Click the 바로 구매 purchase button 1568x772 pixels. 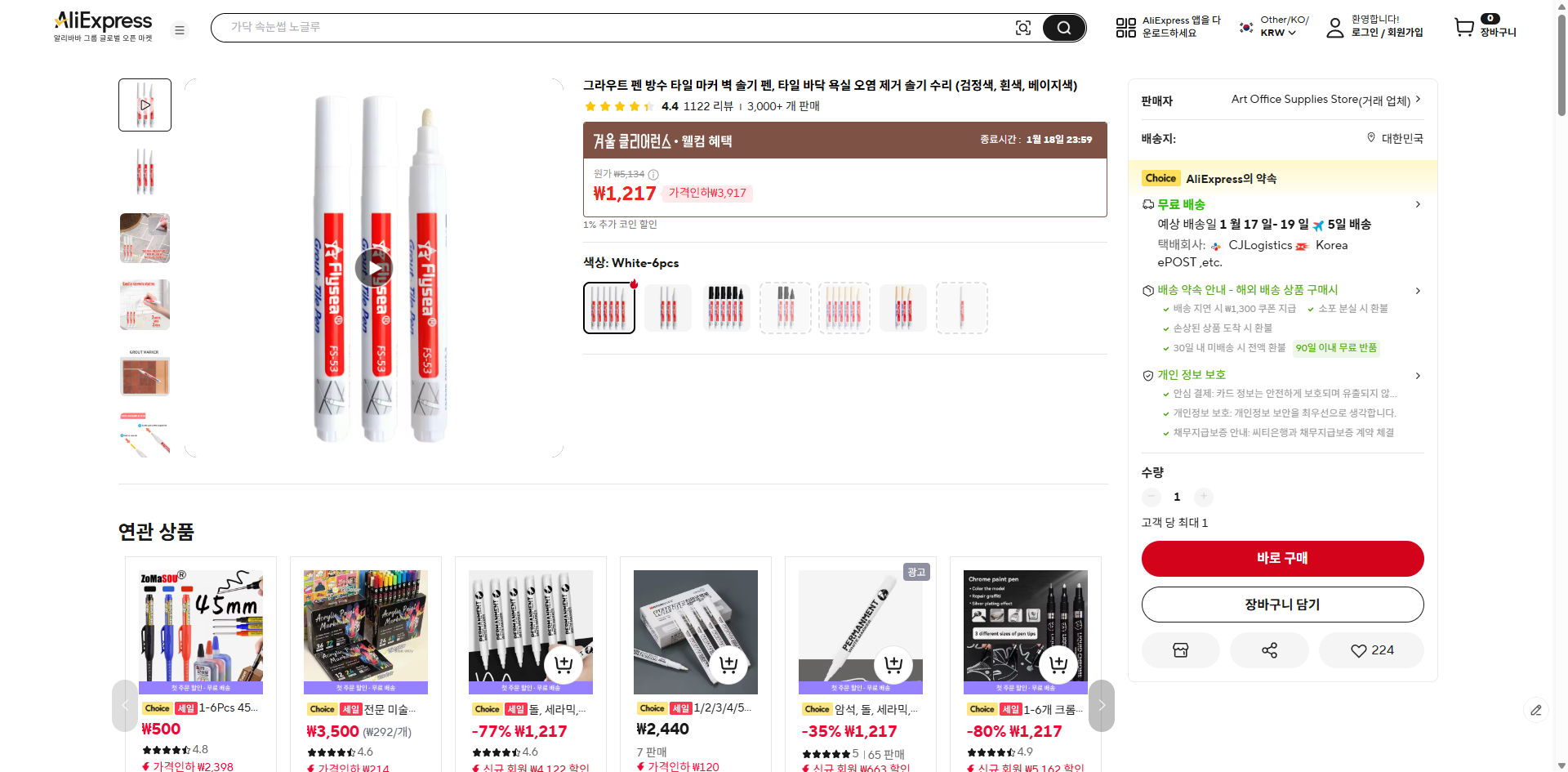(x=1281, y=559)
